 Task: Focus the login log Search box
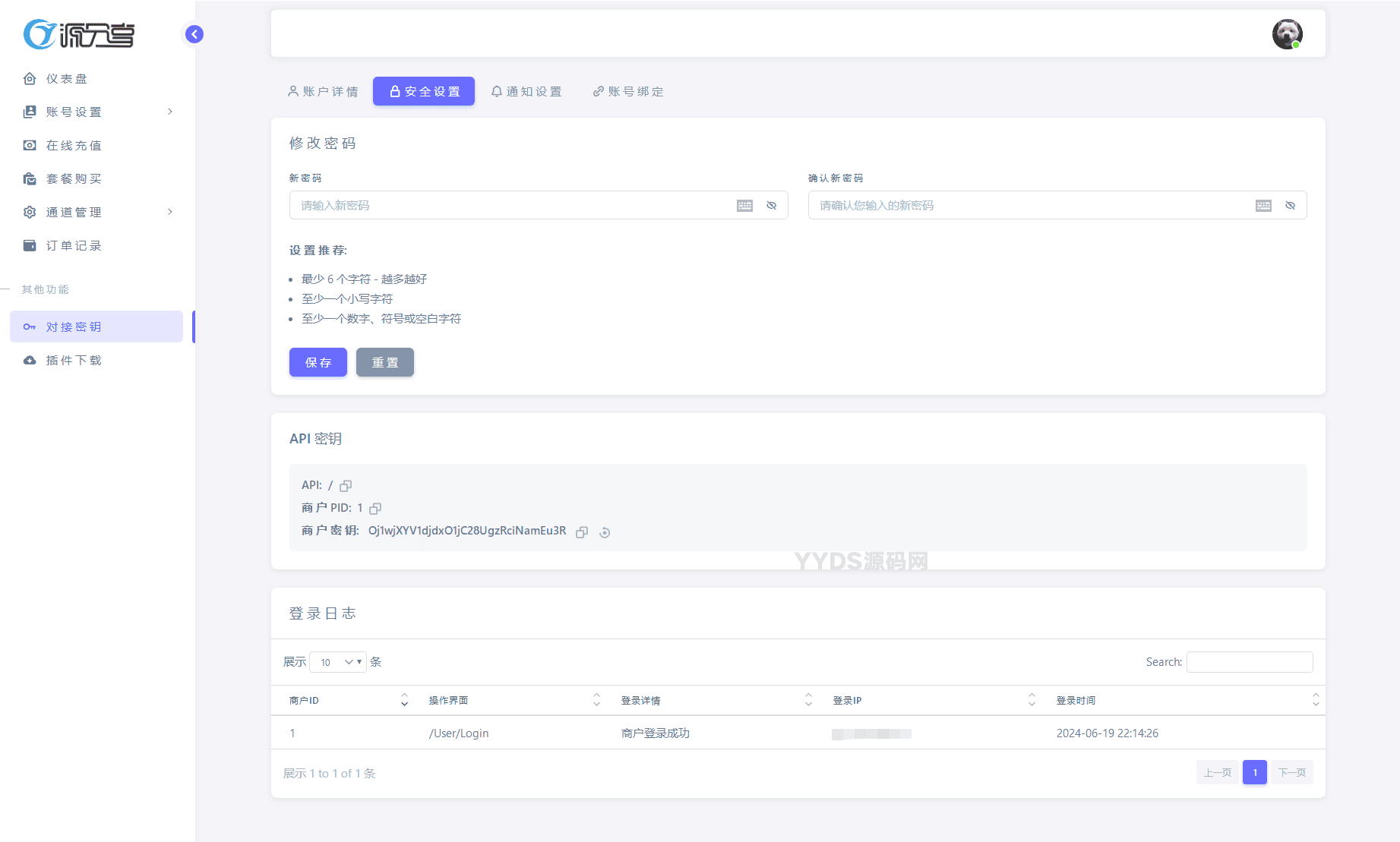click(1250, 662)
